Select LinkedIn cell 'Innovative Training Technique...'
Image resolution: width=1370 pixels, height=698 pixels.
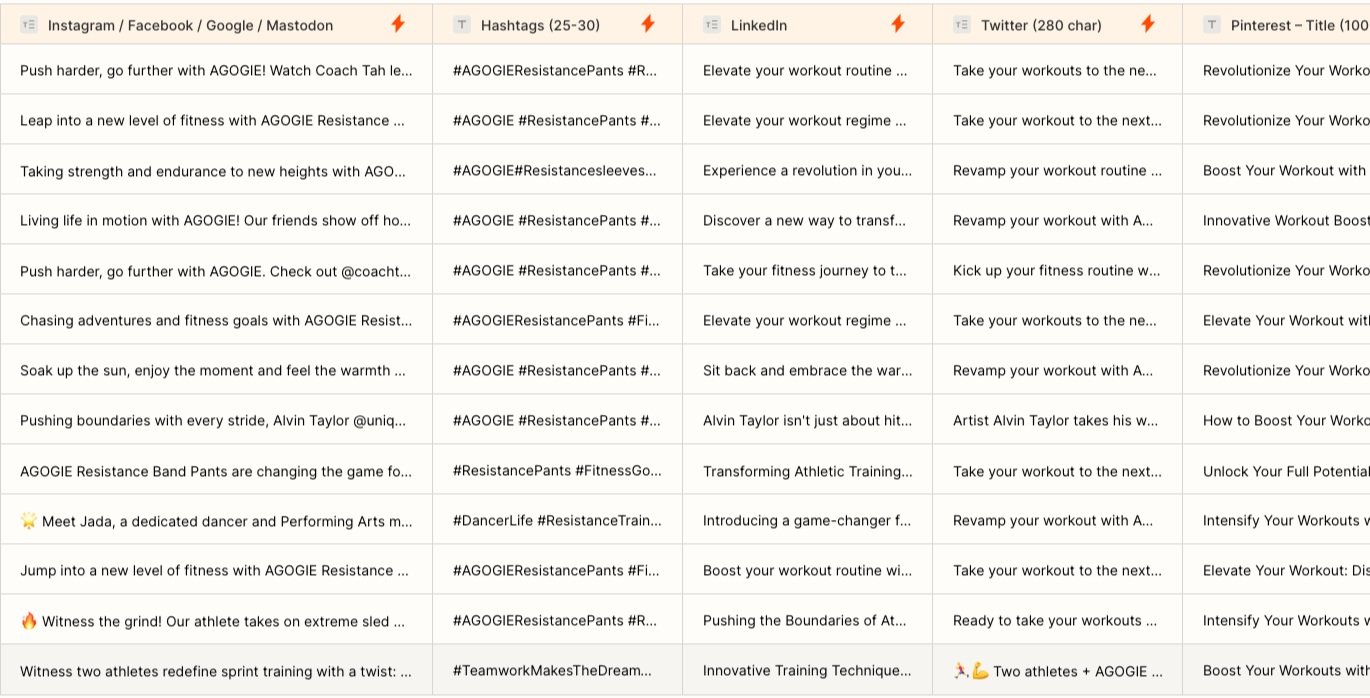point(807,670)
